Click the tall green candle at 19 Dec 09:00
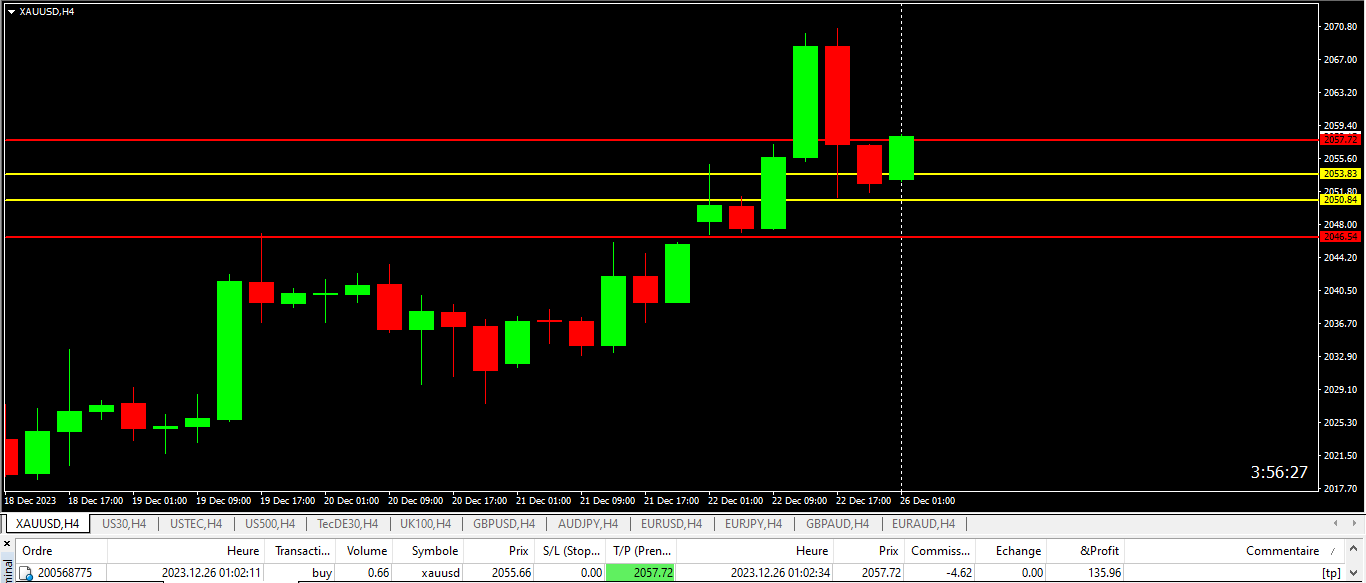1366x583 pixels. coord(230,350)
